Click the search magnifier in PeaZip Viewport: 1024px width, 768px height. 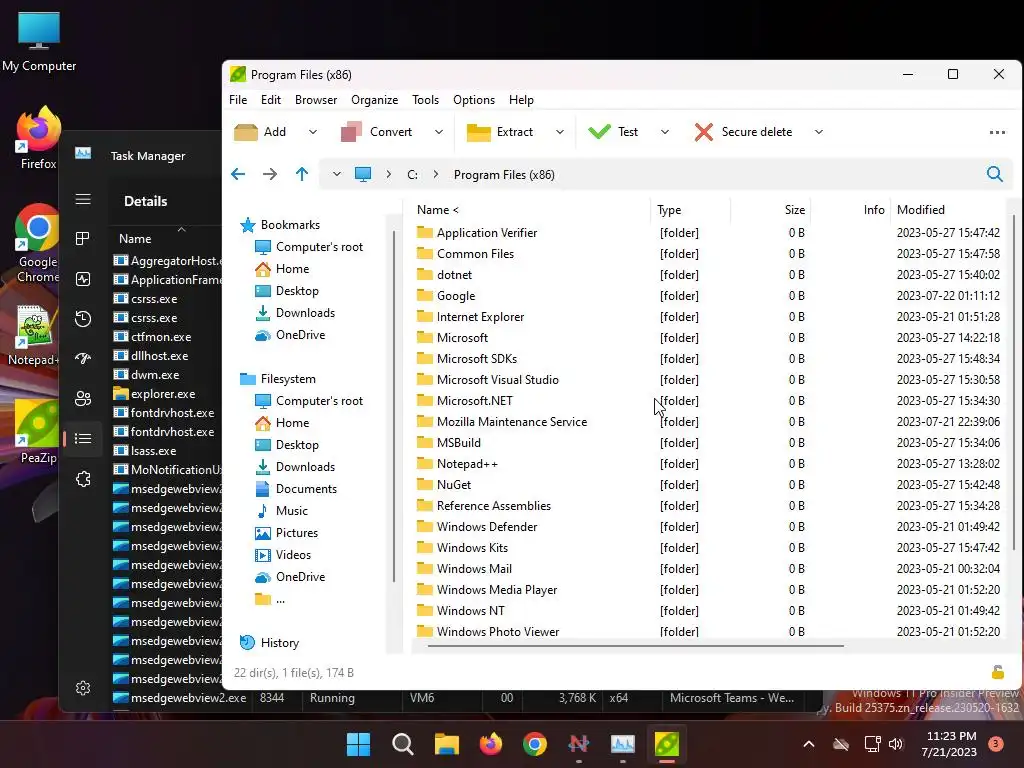pos(995,174)
